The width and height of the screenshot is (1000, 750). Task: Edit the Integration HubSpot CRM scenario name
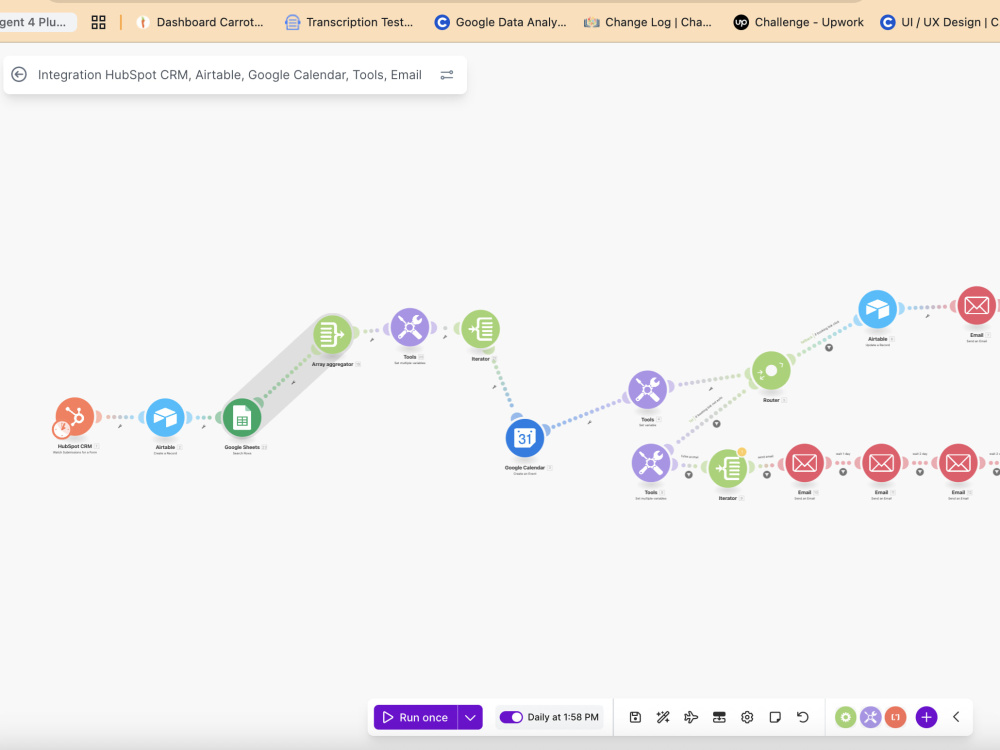[x=230, y=75]
